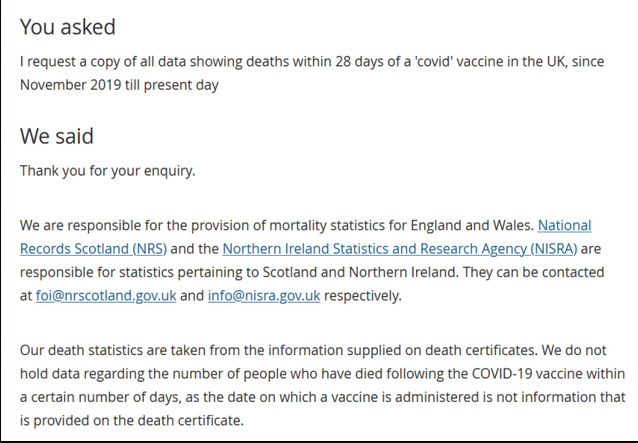Click the "Scotland and Northern Ireland" phrase
Viewport: 638px width, 443px height.
pos(360,272)
